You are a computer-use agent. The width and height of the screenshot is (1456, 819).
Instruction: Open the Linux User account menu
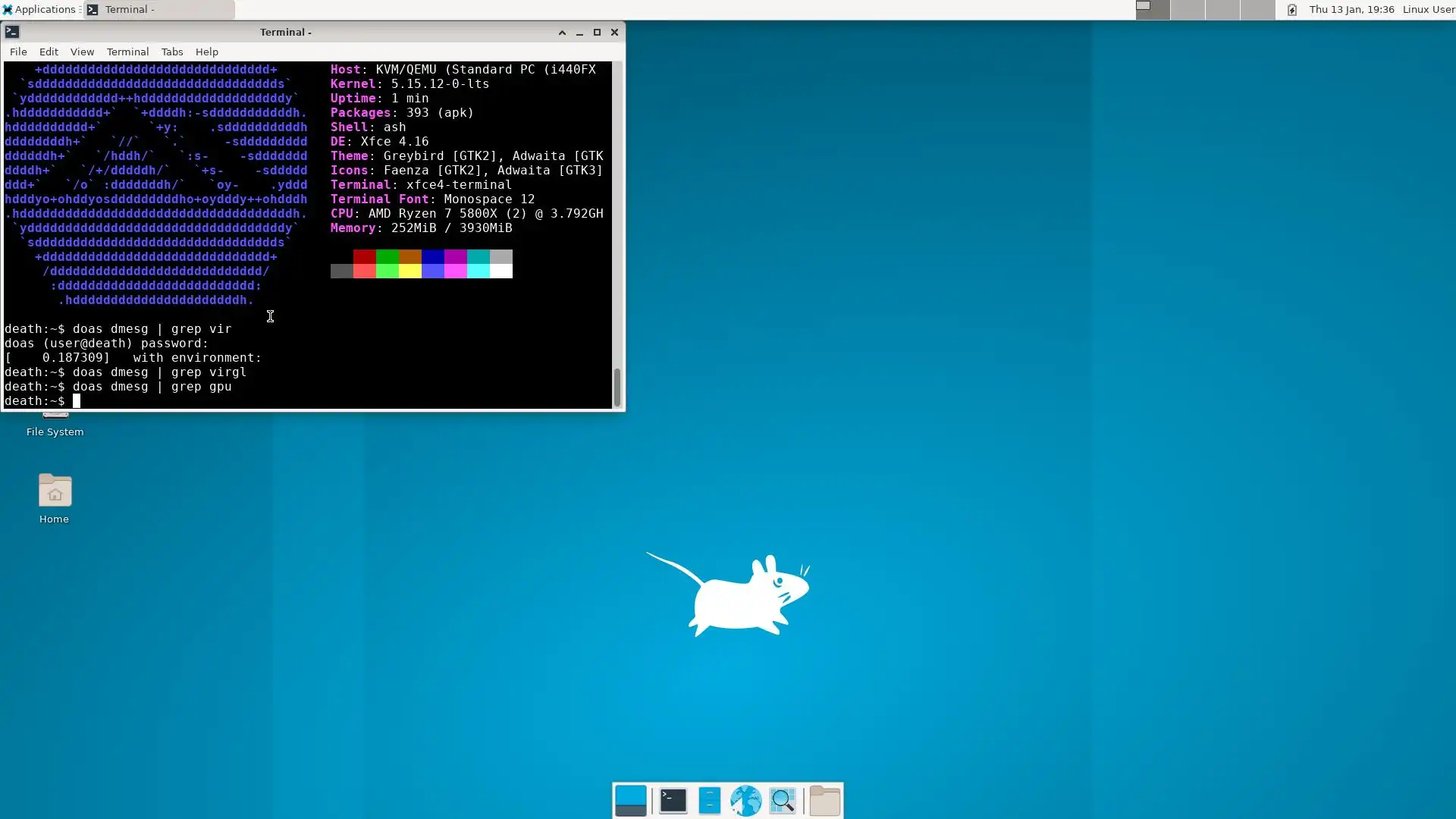coord(1428,9)
